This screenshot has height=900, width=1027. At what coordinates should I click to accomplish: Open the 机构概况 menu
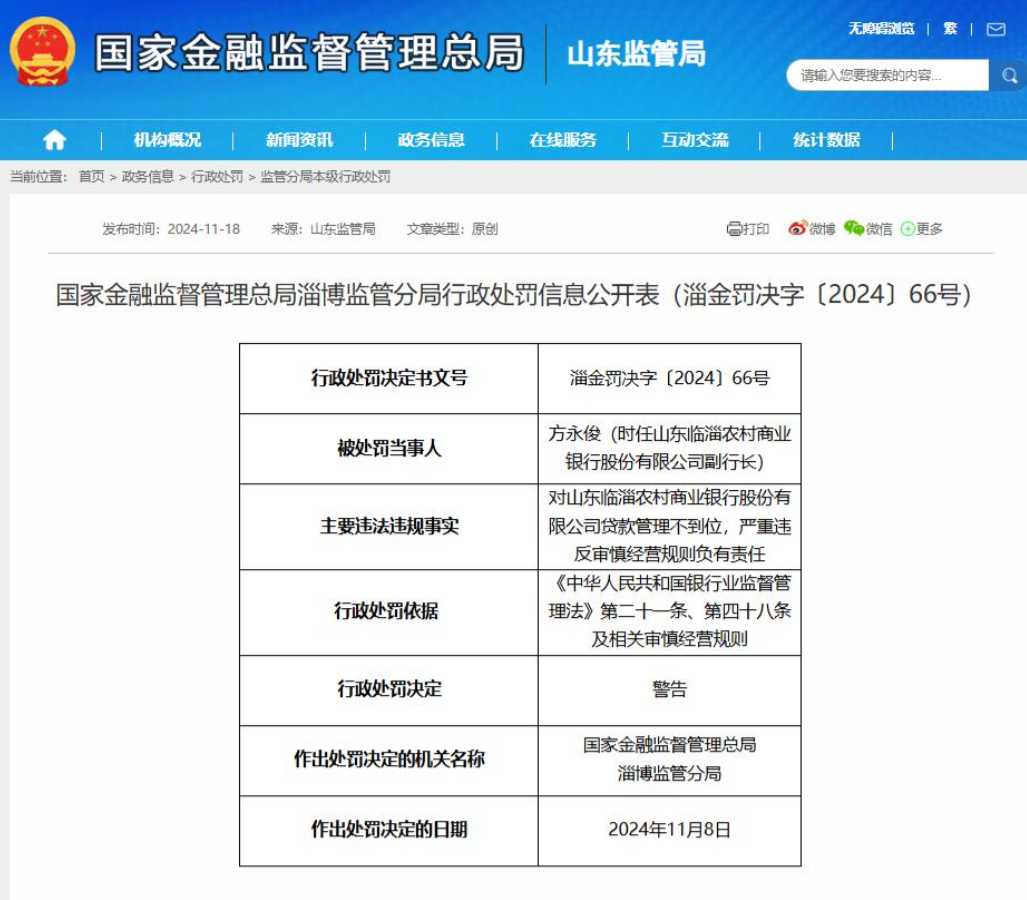[x=168, y=140]
